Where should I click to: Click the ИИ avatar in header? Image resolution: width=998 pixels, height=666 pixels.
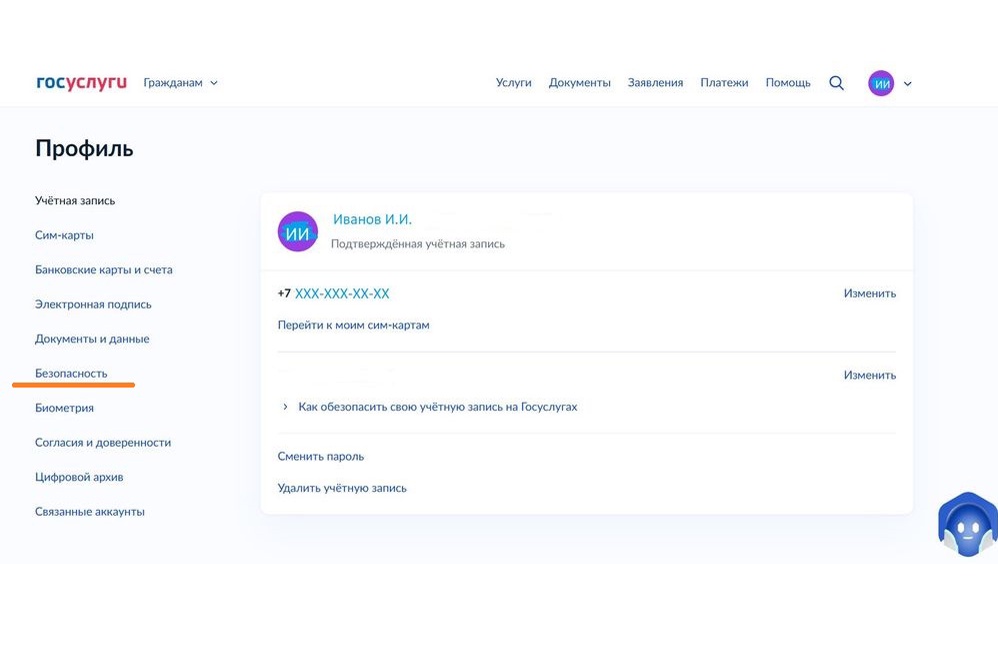[881, 84]
